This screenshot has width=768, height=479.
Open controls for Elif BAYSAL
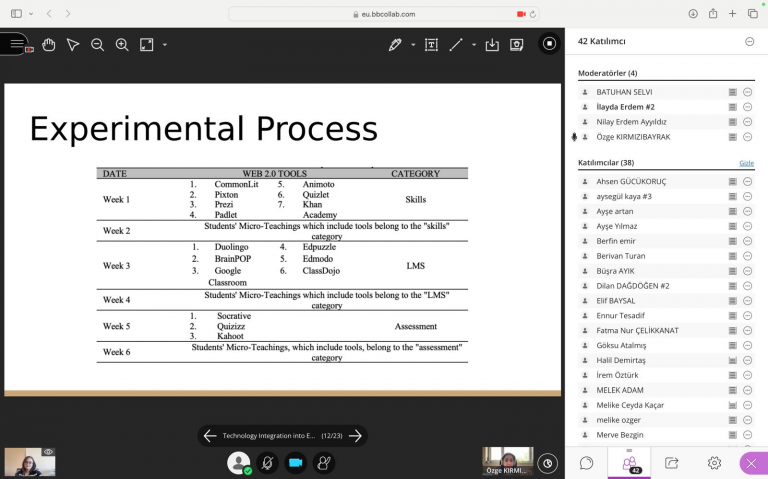(x=747, y=301)
